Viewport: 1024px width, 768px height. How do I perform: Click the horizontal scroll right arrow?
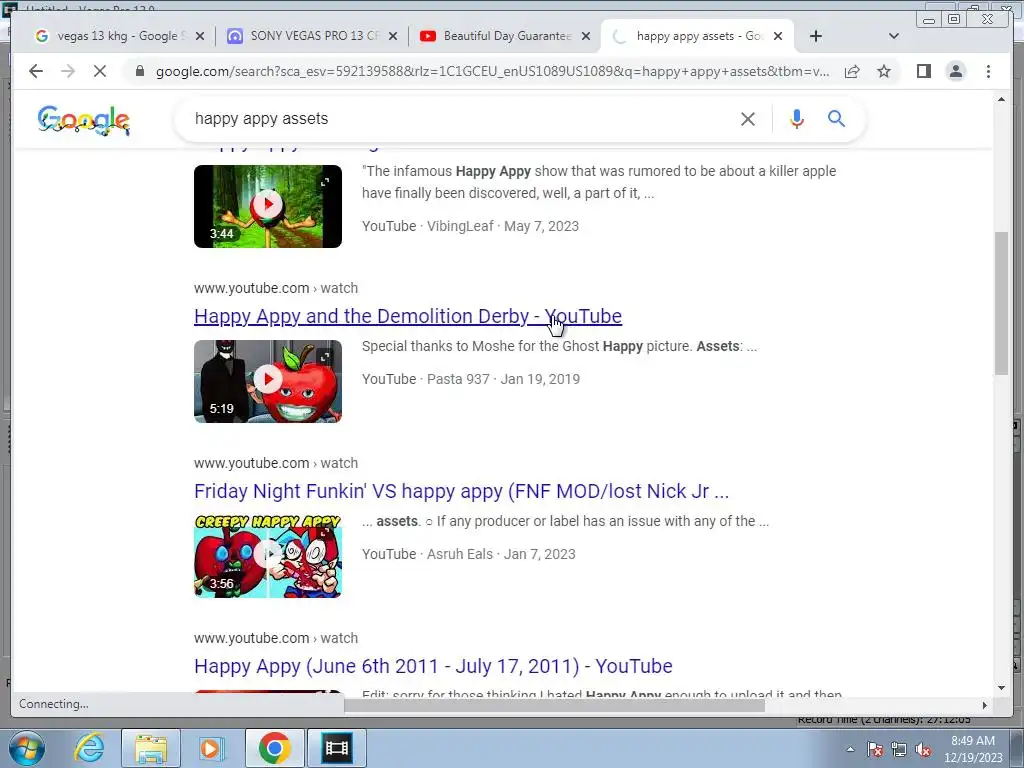point(985,705)
